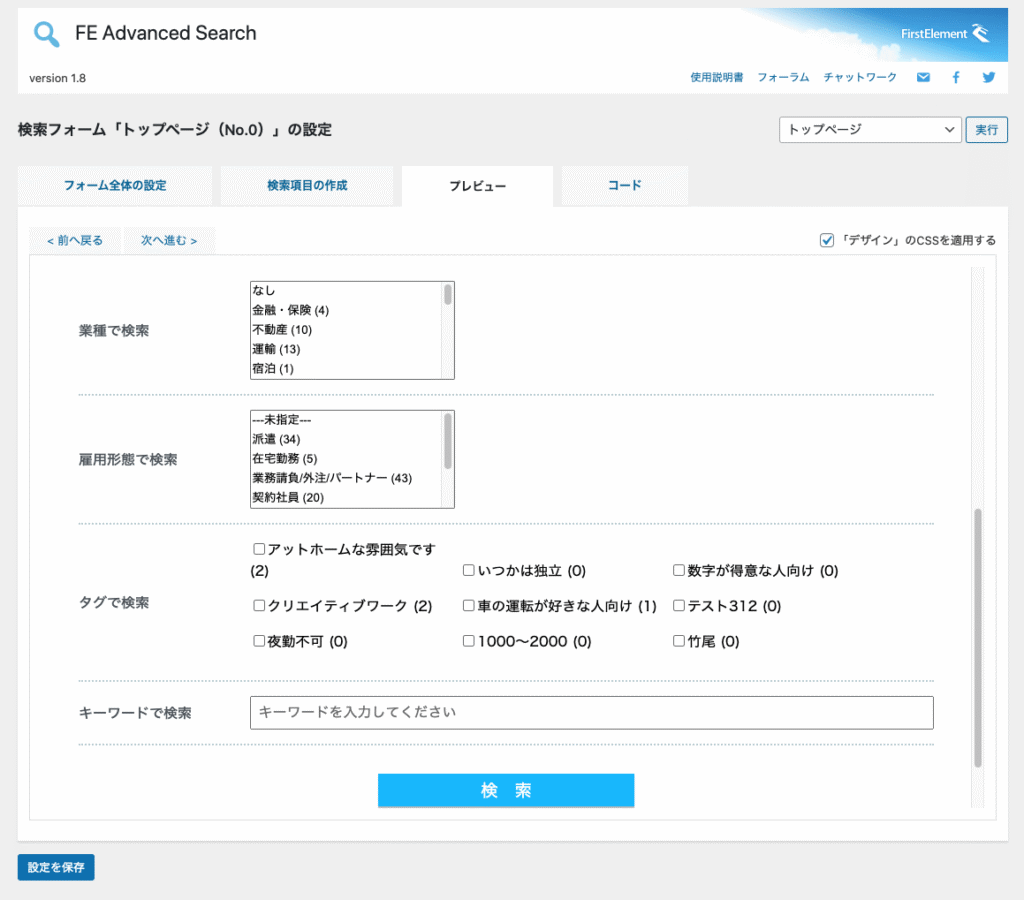Viewport: 1024px width, 900px height.
Task: Select the プレビュー tab
Action: tap(477, 186)
